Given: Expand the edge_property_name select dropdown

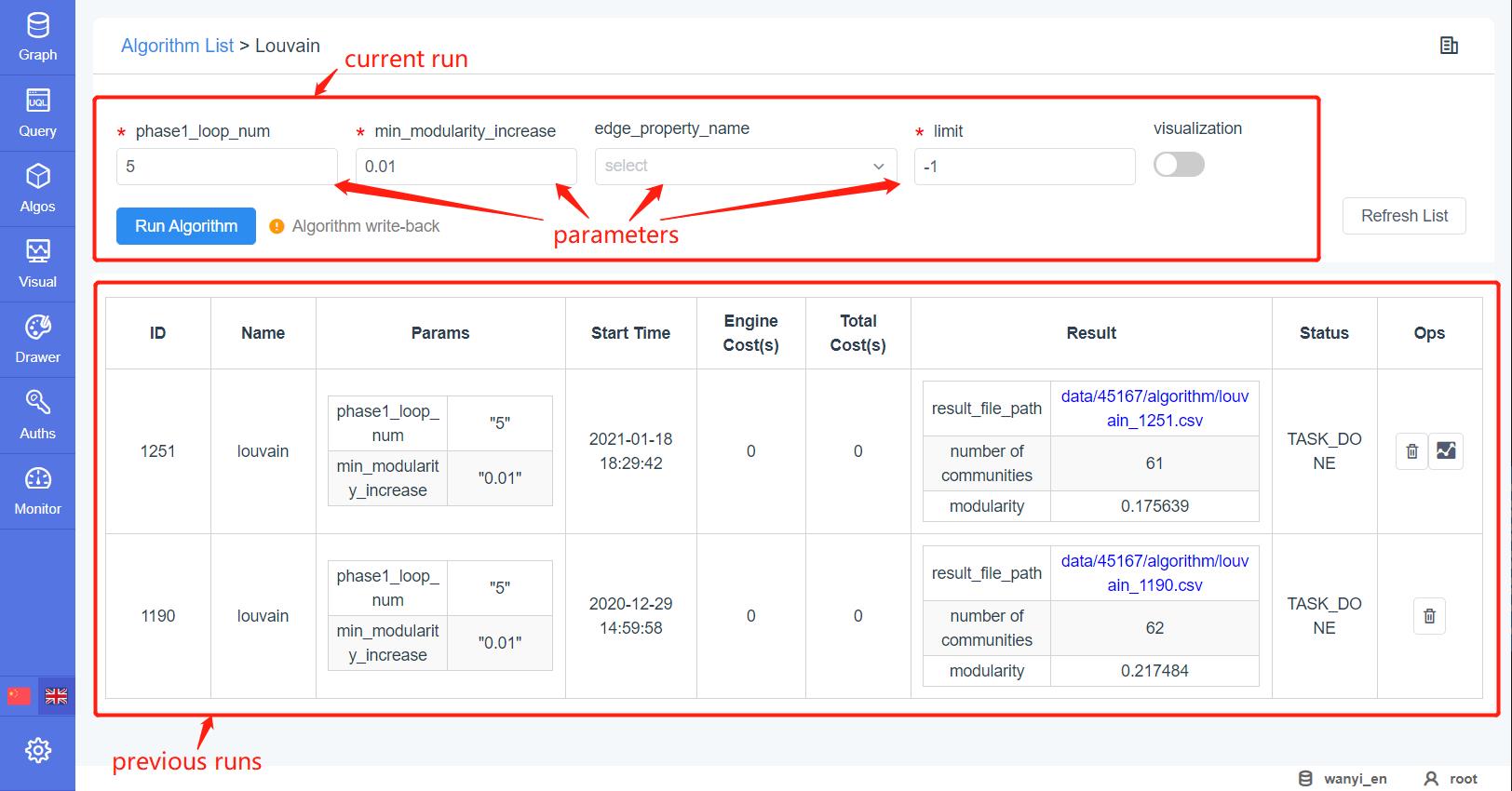Looking at the screenshot, I should coord(746,166).
